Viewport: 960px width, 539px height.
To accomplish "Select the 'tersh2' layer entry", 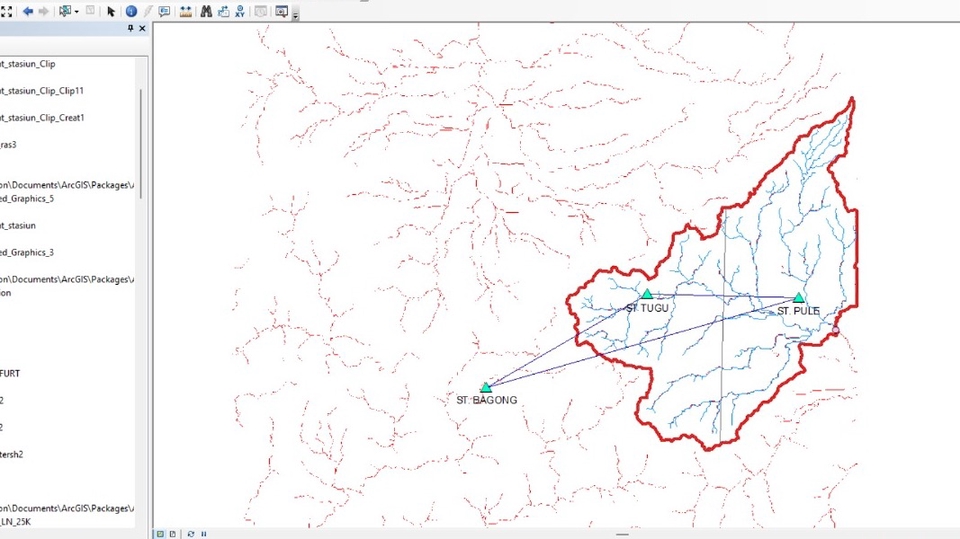I will point(12,454).
